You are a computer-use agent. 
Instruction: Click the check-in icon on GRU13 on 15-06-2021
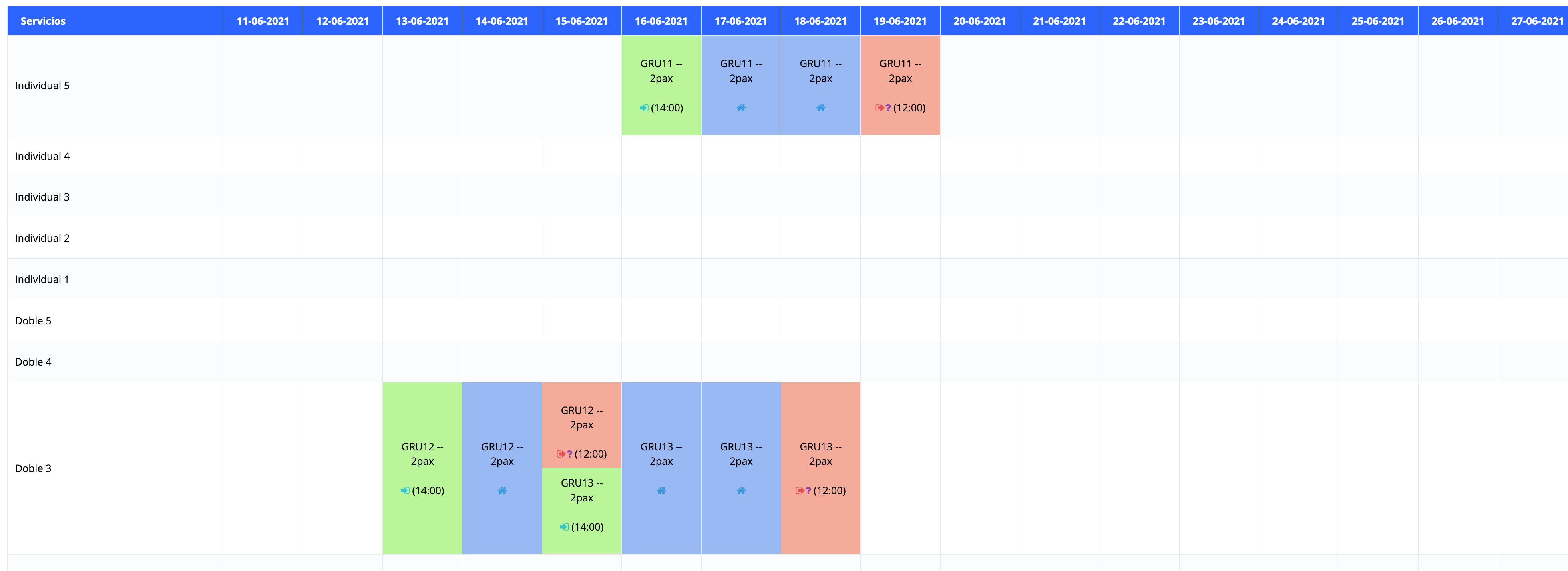[564, 527]
